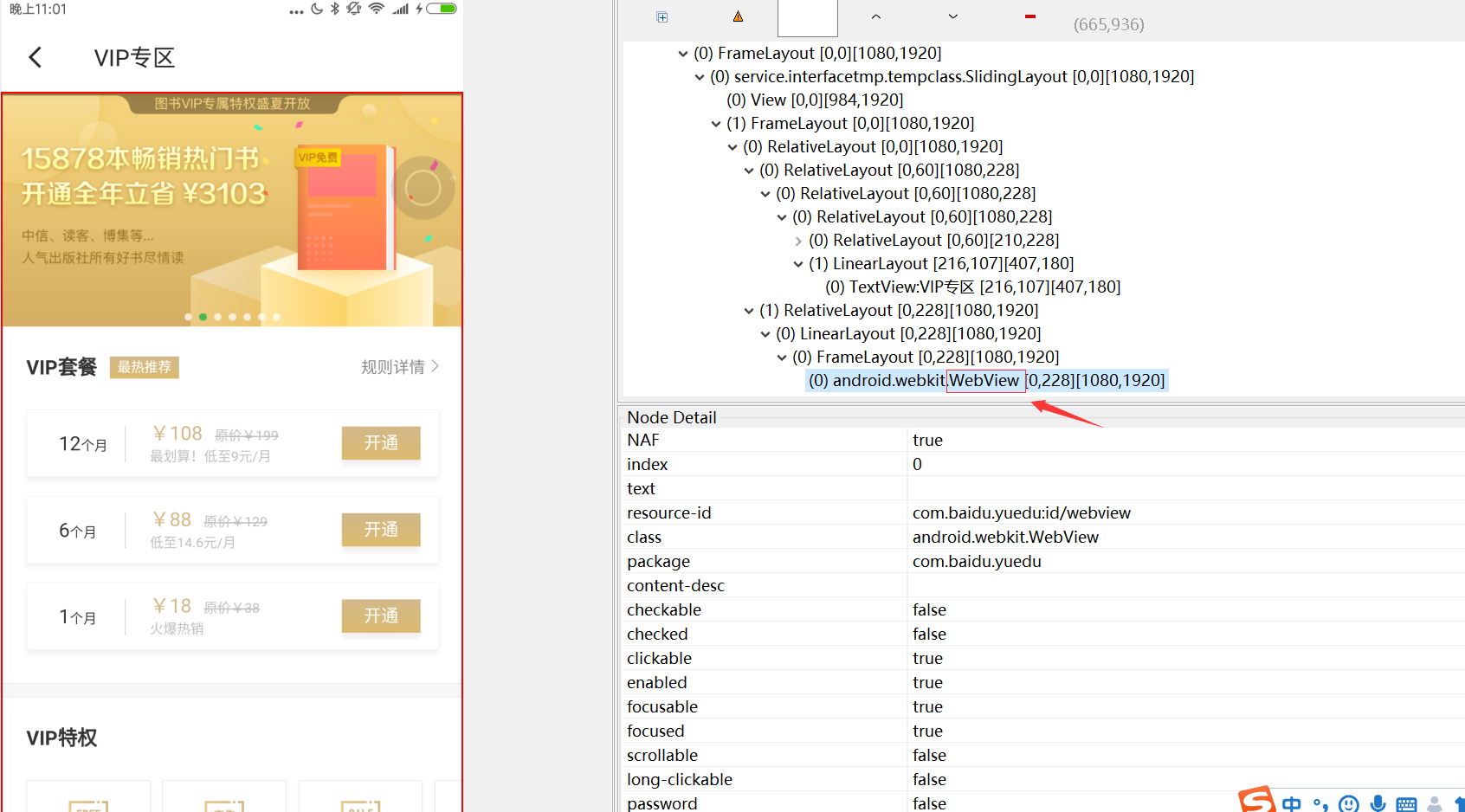Screen dimensions: 1465x812
Task: Click the red minus icon in toolbar
Action: point(1029,16)
